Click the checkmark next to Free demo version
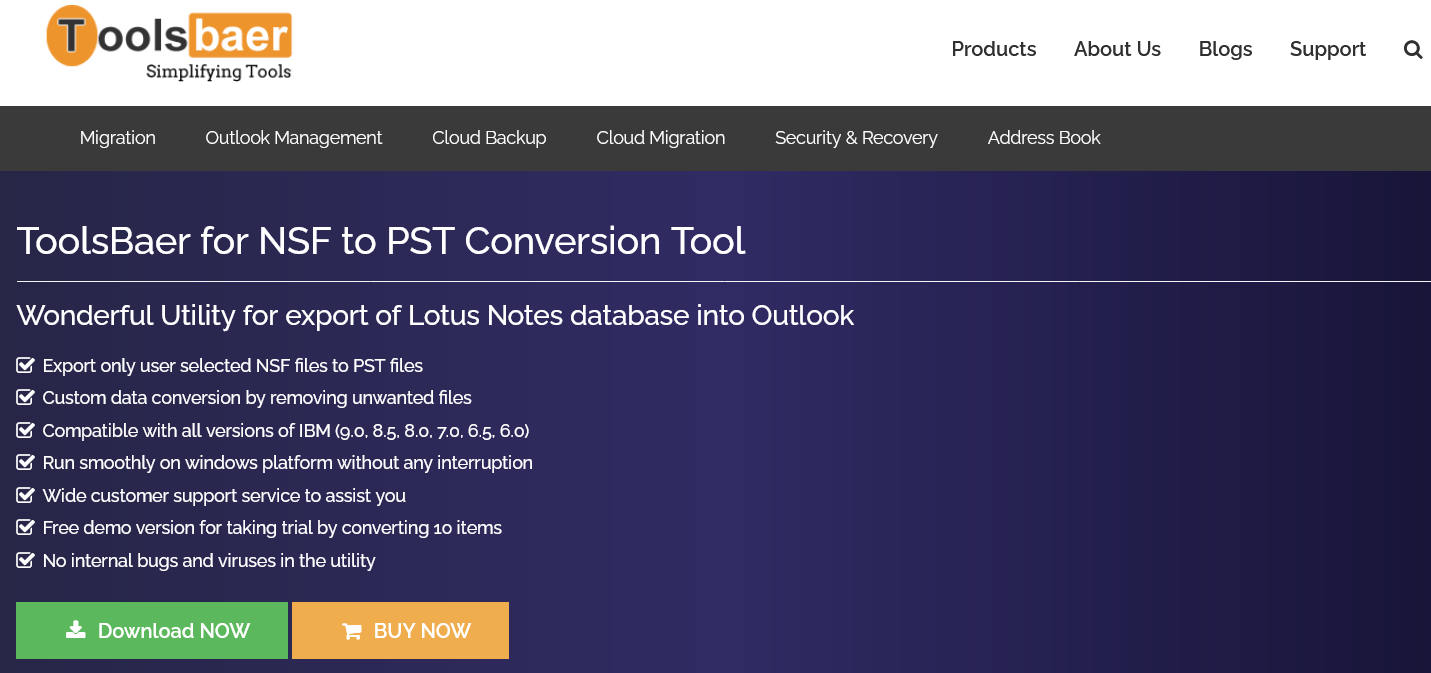This screenshot has width=1431, height=673. (x=26, y=527)
